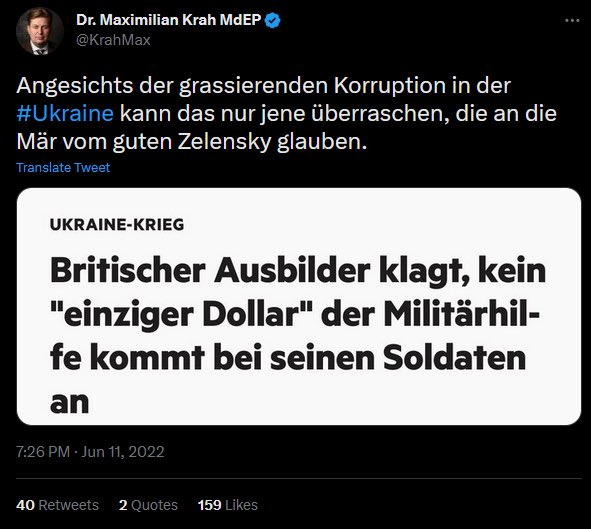Click the Jun 11, 2022 date

tap(123, 451)
